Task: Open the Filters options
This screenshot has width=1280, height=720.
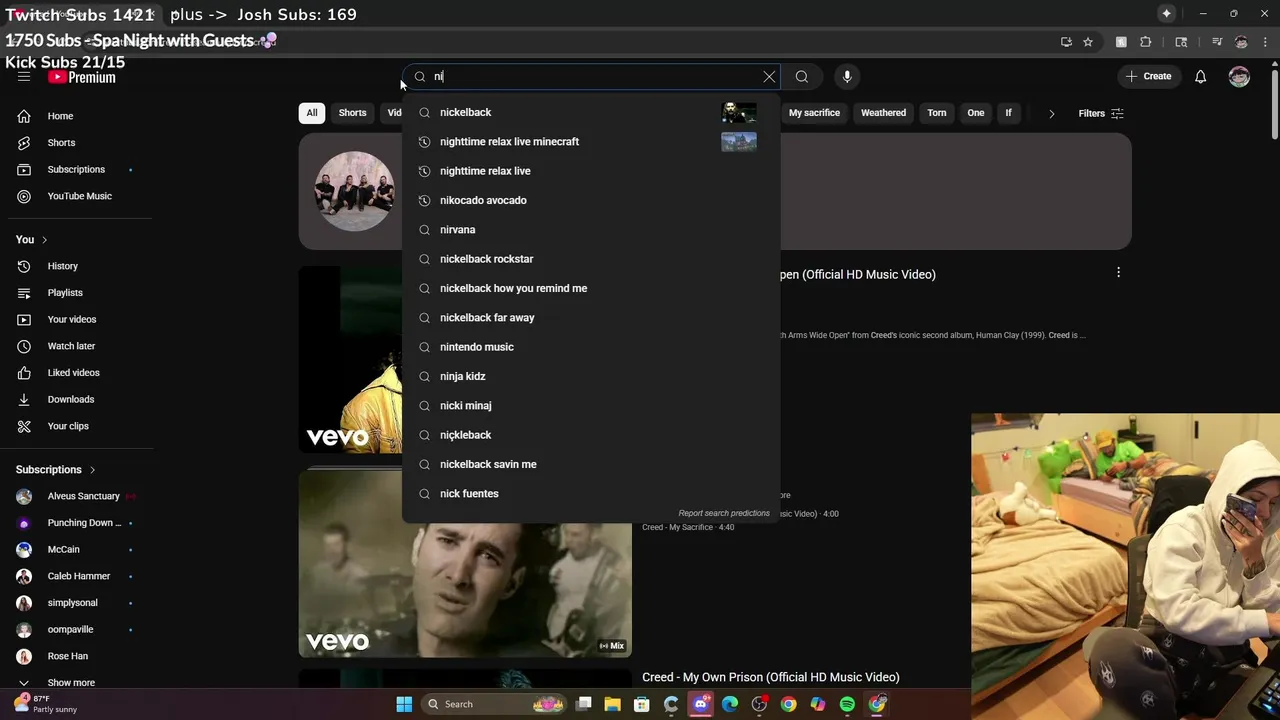Action: point(1101,114)
